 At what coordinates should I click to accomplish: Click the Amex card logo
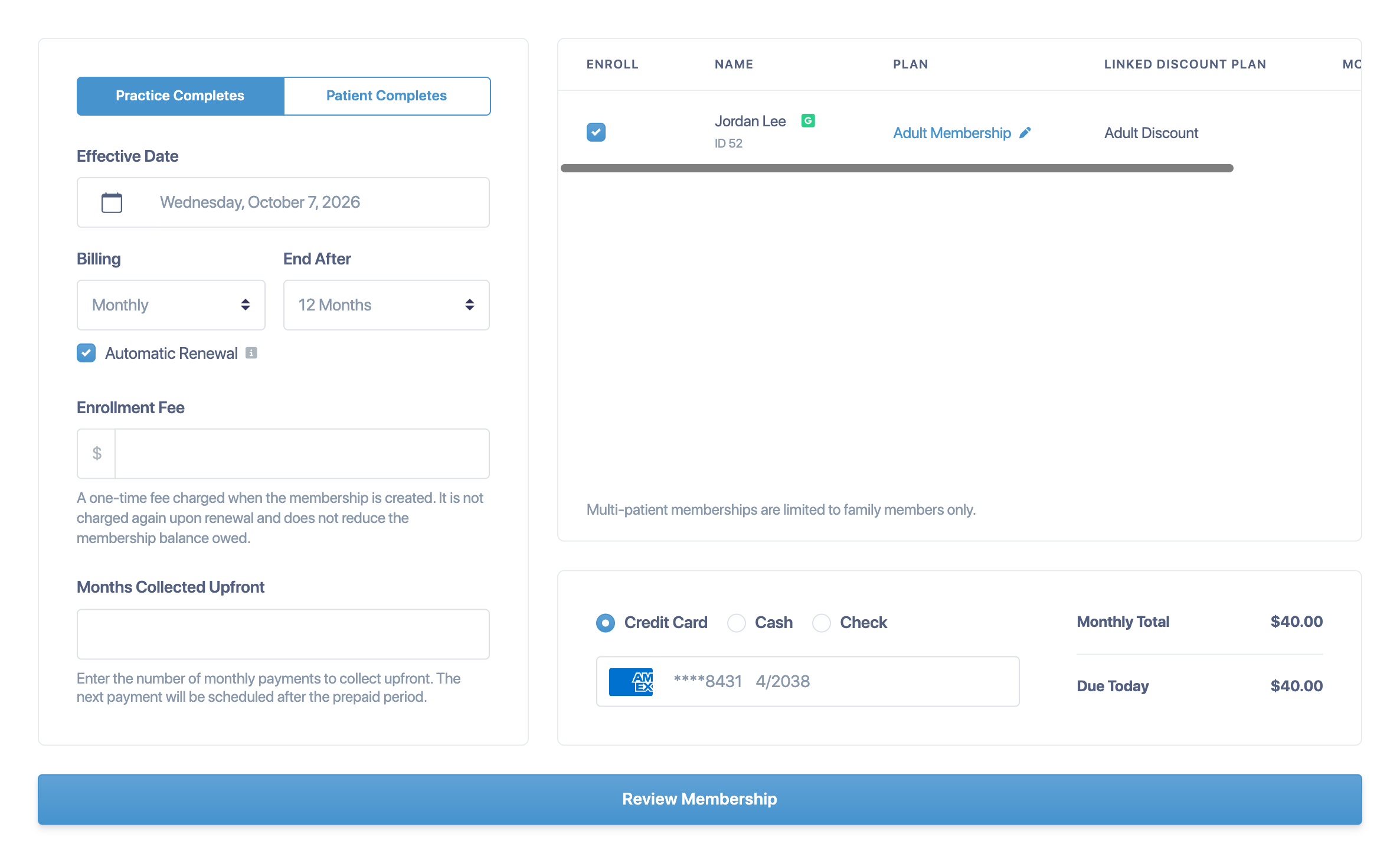(x=631, y=682)
